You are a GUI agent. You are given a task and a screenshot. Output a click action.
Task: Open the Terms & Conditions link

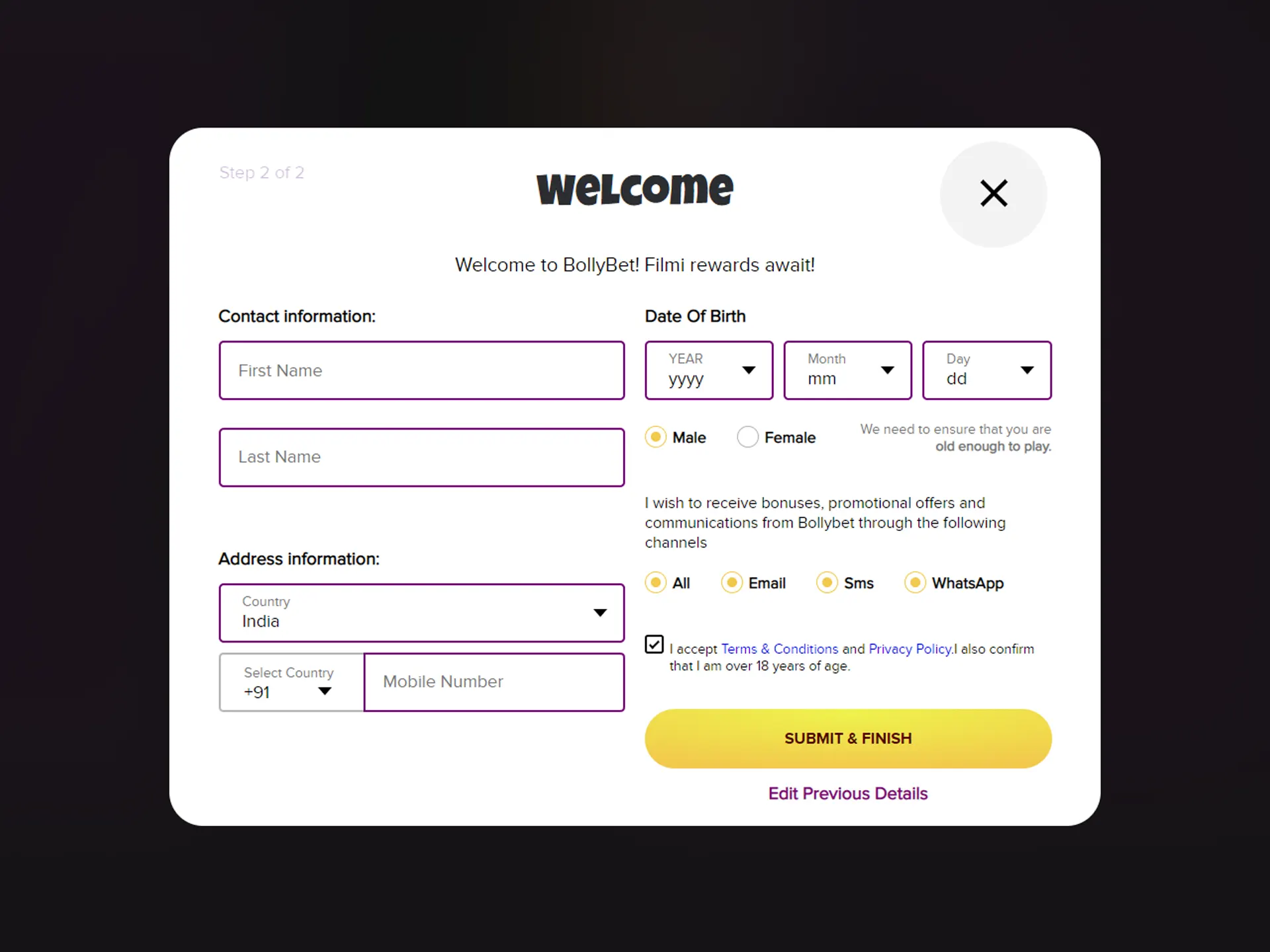(780, 649)
